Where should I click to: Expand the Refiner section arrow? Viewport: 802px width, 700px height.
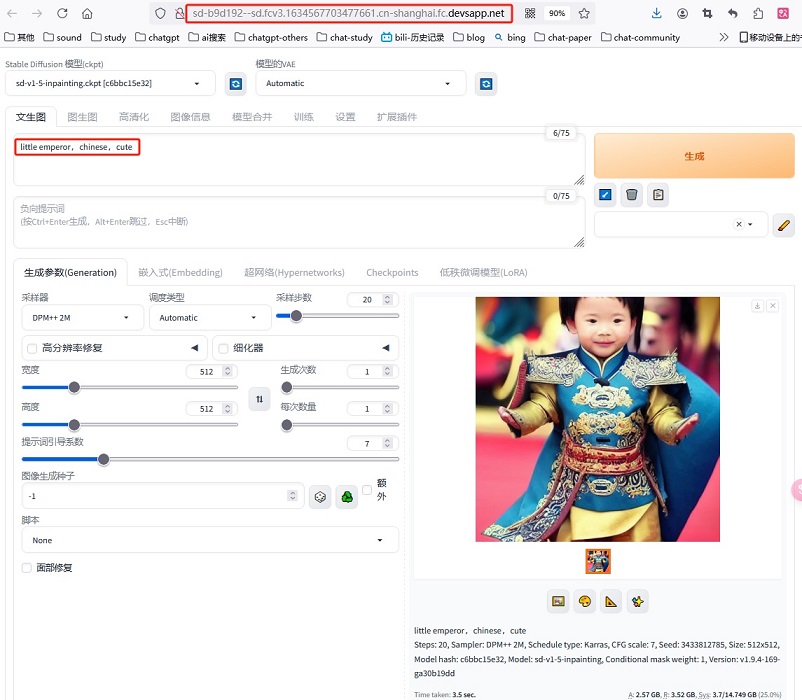click(386, 348)
